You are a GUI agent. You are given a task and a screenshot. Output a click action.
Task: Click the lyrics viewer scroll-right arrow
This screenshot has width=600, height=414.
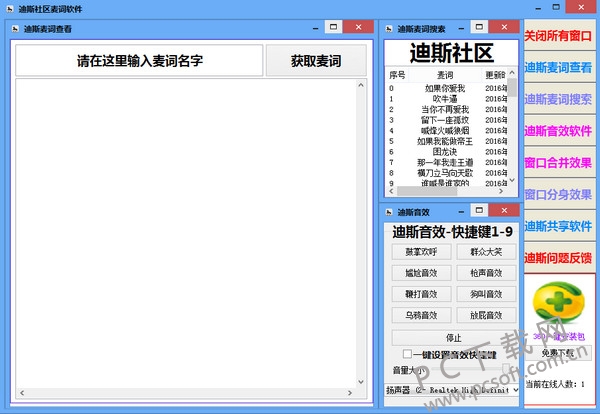(x=349, y=393)
